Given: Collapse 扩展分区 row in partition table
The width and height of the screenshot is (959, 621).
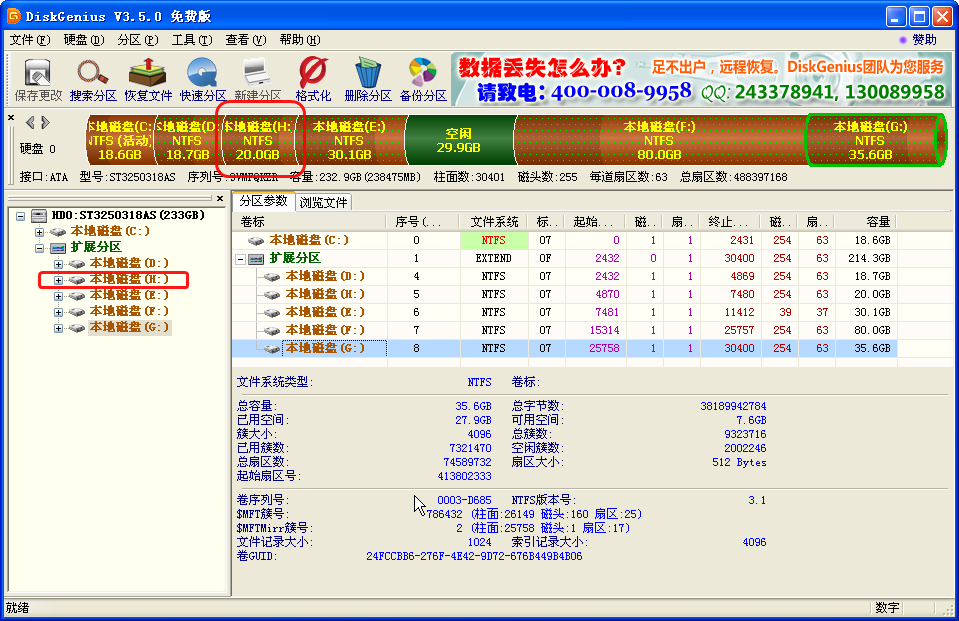Looking at the screenshot, I should click(x=241, y=259).
